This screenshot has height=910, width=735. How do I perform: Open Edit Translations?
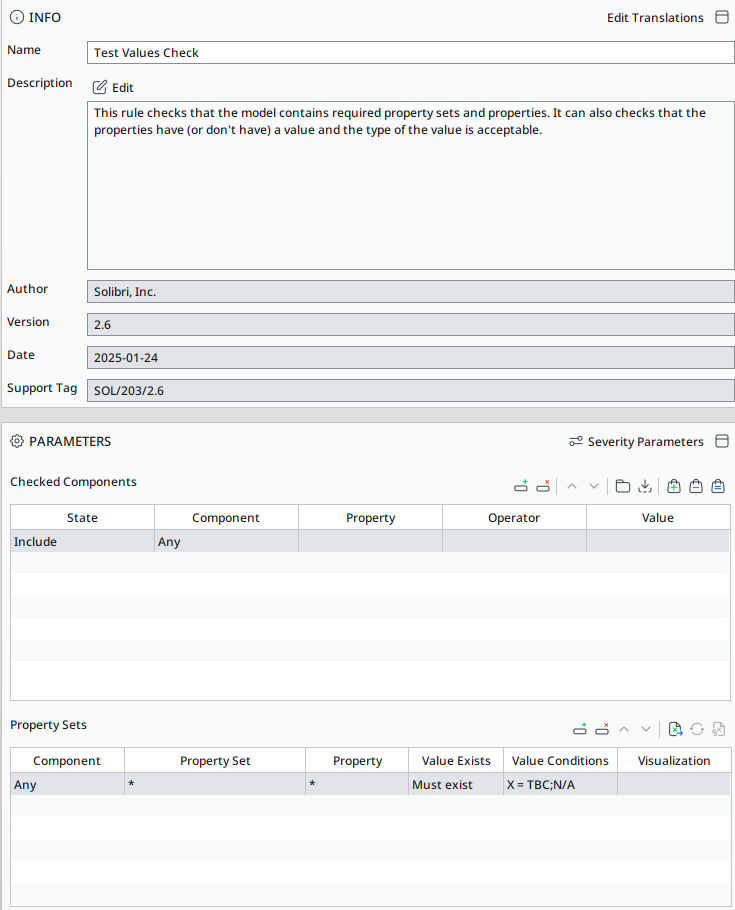(655, 18)
